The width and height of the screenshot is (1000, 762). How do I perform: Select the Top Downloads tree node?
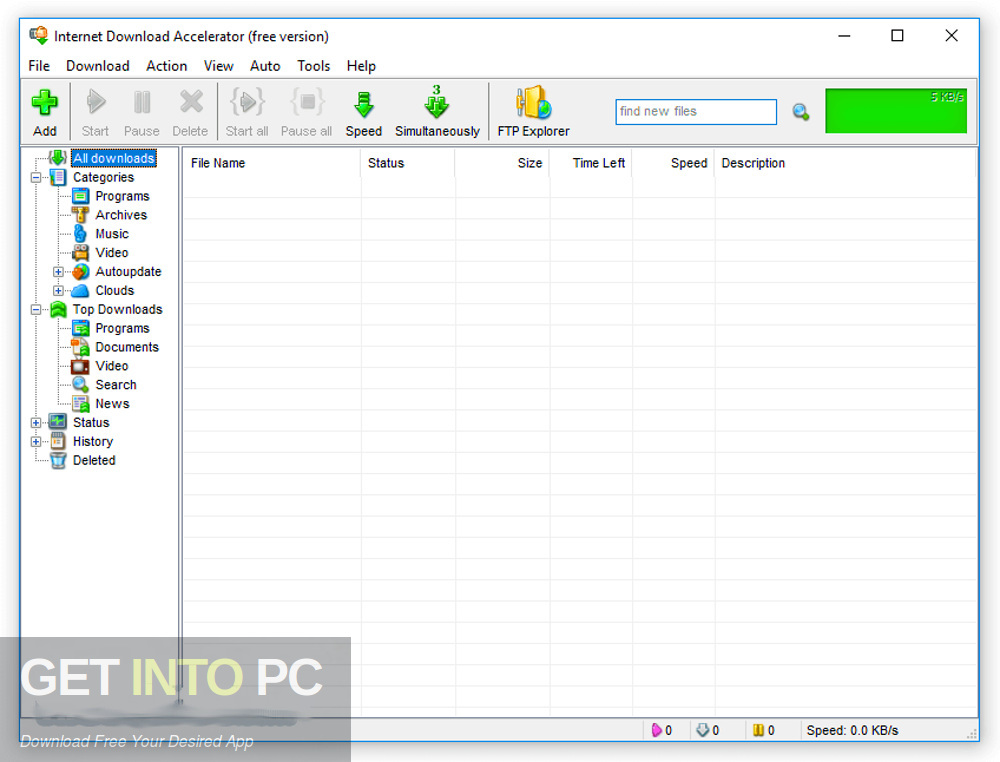(117, 309)
